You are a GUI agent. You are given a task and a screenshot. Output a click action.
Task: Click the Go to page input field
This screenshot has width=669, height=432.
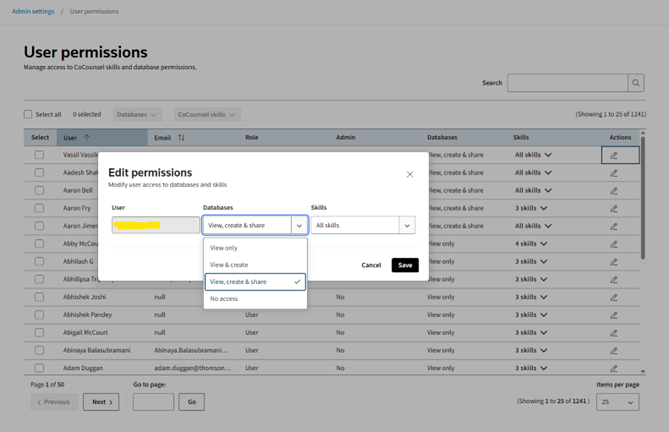click(x=153, y=402)
